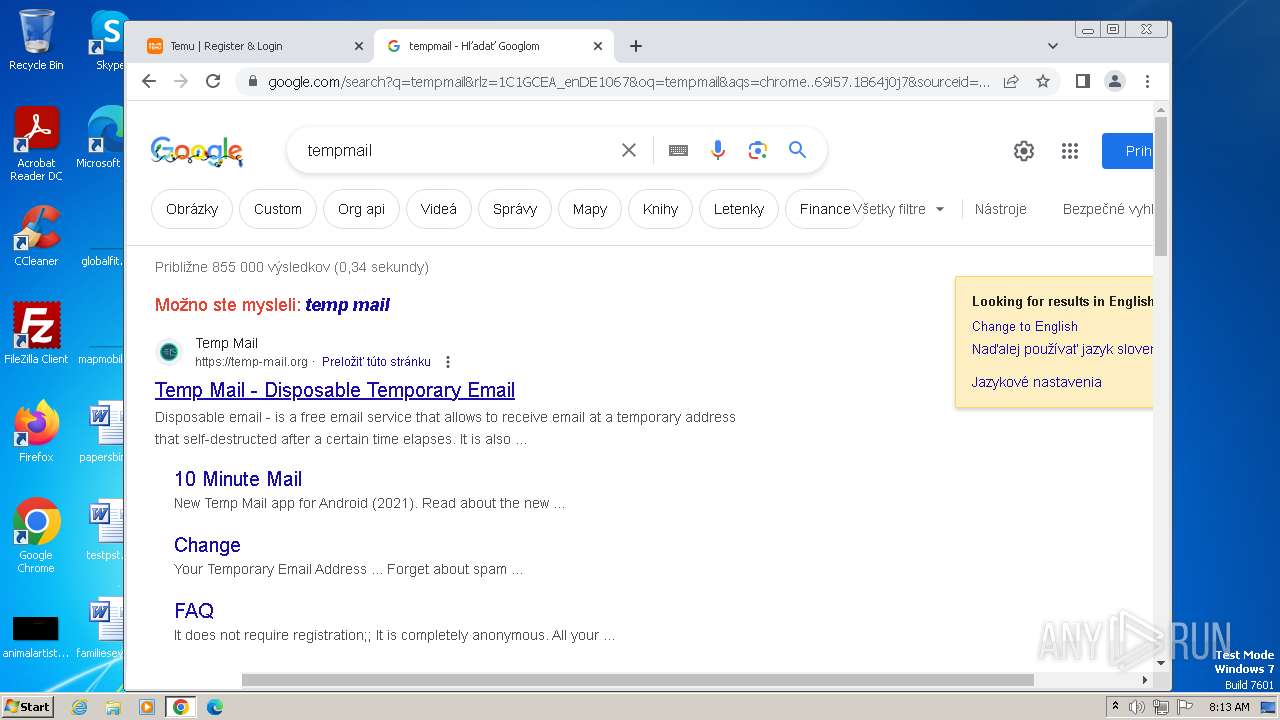
Task: Open CCleaner desktop icon
Action: point(36,236)
